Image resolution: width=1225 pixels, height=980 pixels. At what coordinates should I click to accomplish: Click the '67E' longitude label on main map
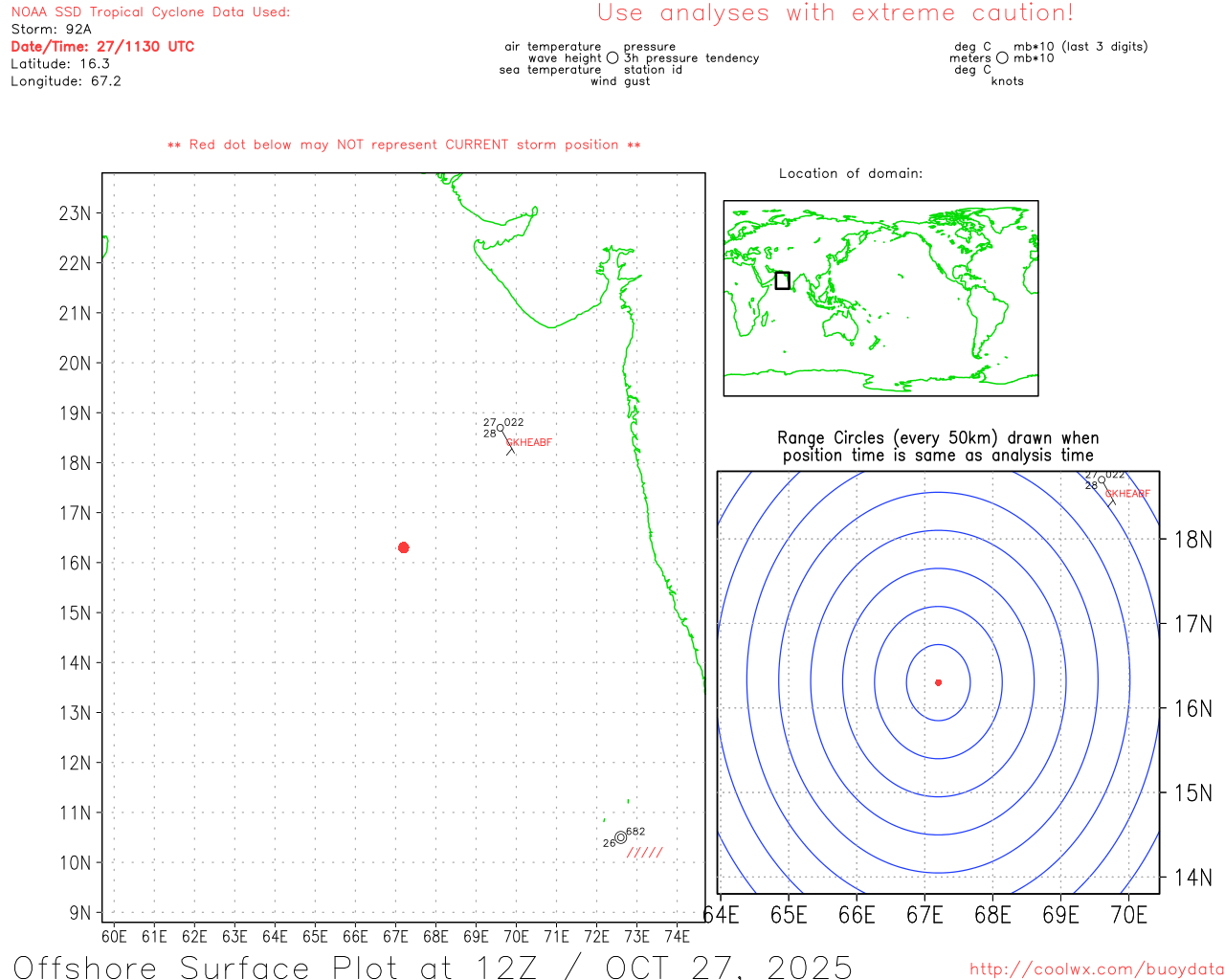(x=395, y=936)
